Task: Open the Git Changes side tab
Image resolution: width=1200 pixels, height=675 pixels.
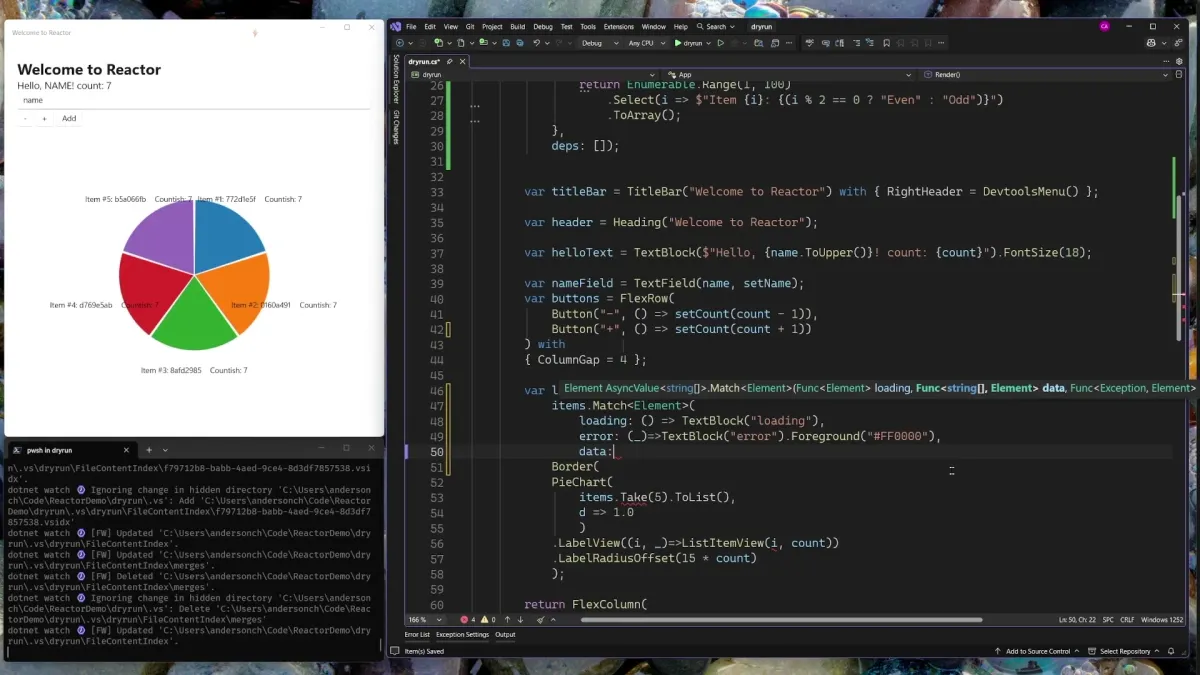Action: tap(395, 127)
